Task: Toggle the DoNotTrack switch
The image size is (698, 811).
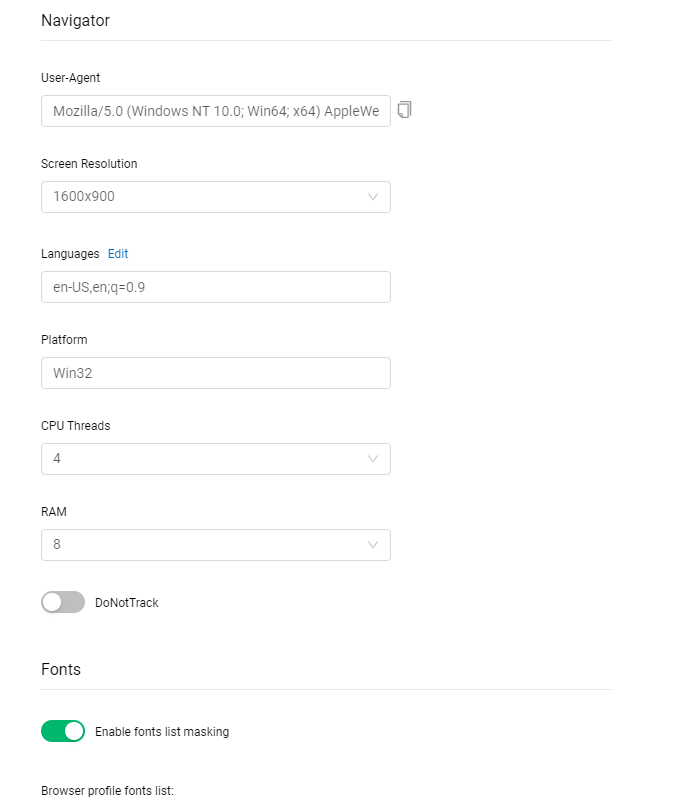Action: click(x=63, y=602)
